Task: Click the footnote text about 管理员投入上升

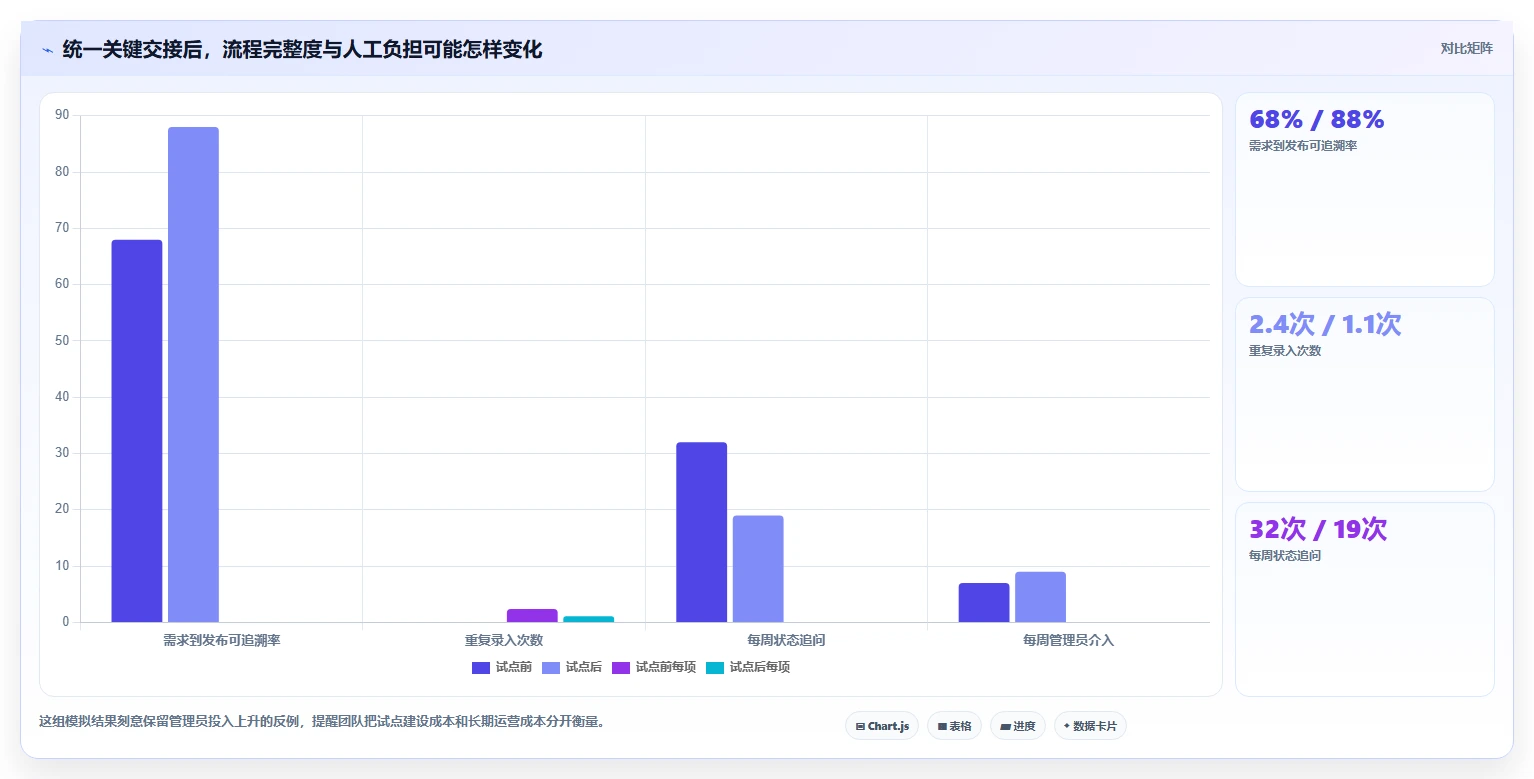Action: (x=321, y=721)
